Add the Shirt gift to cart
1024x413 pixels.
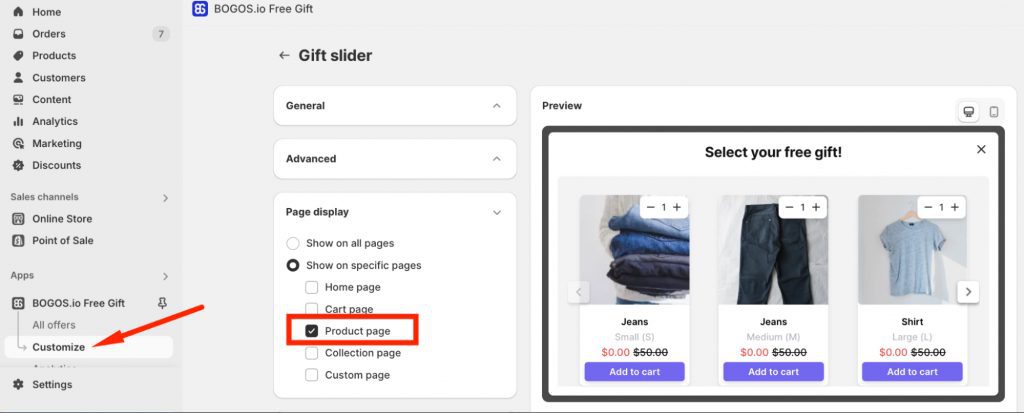[912, 371]
